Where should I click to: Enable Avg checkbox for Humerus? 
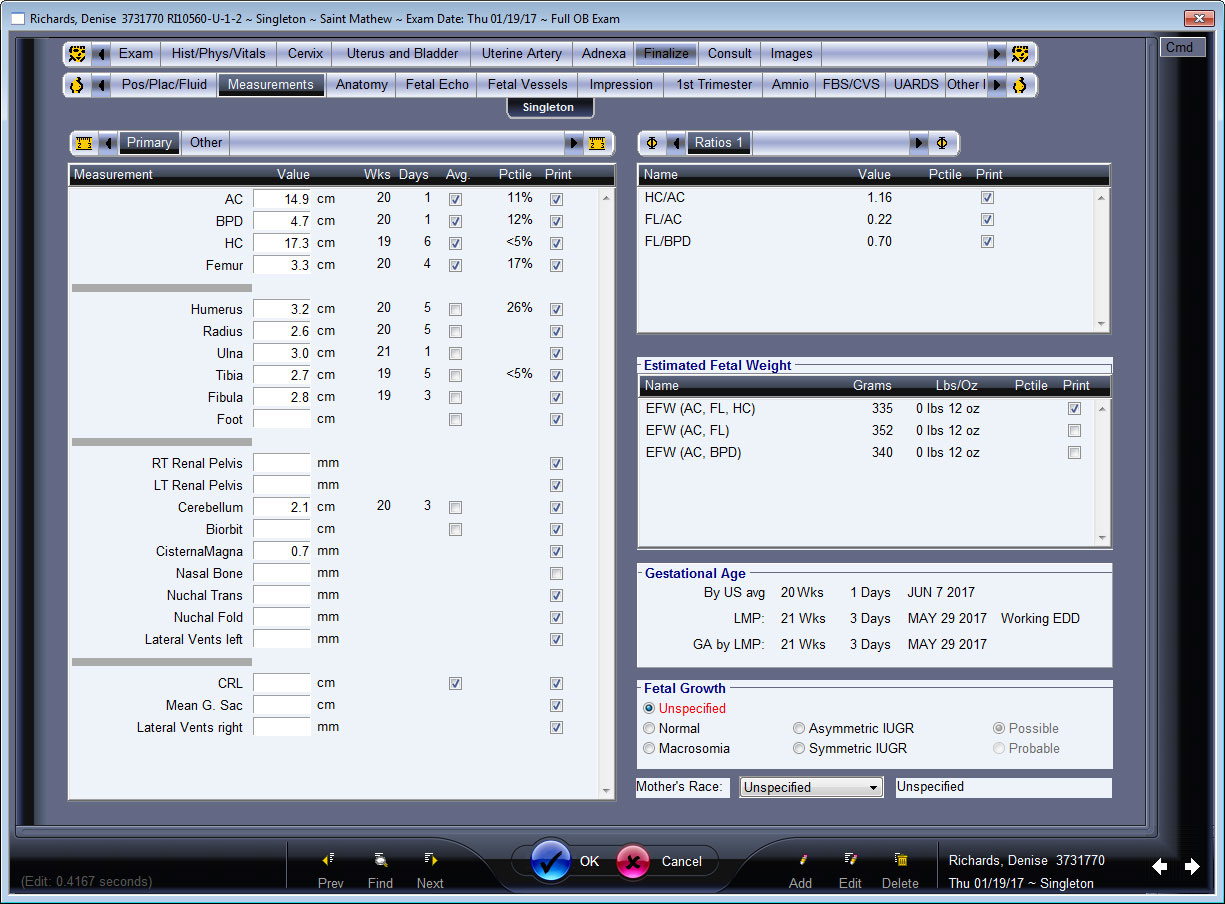click(456, 309)
